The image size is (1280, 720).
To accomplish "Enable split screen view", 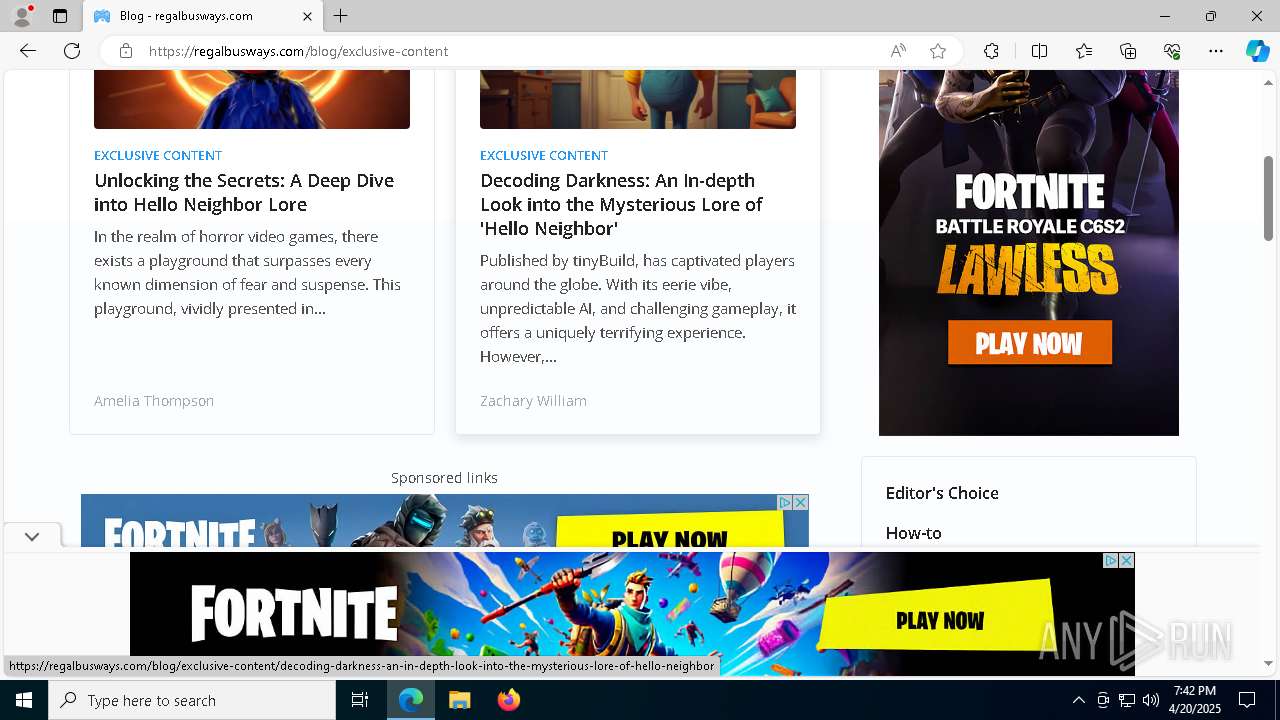I will 1039,51.
